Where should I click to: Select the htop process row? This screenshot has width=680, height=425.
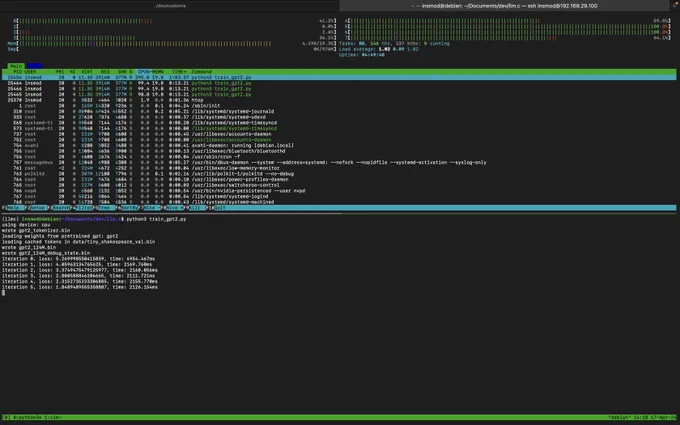pyautogui.click(x=339, y=100)
